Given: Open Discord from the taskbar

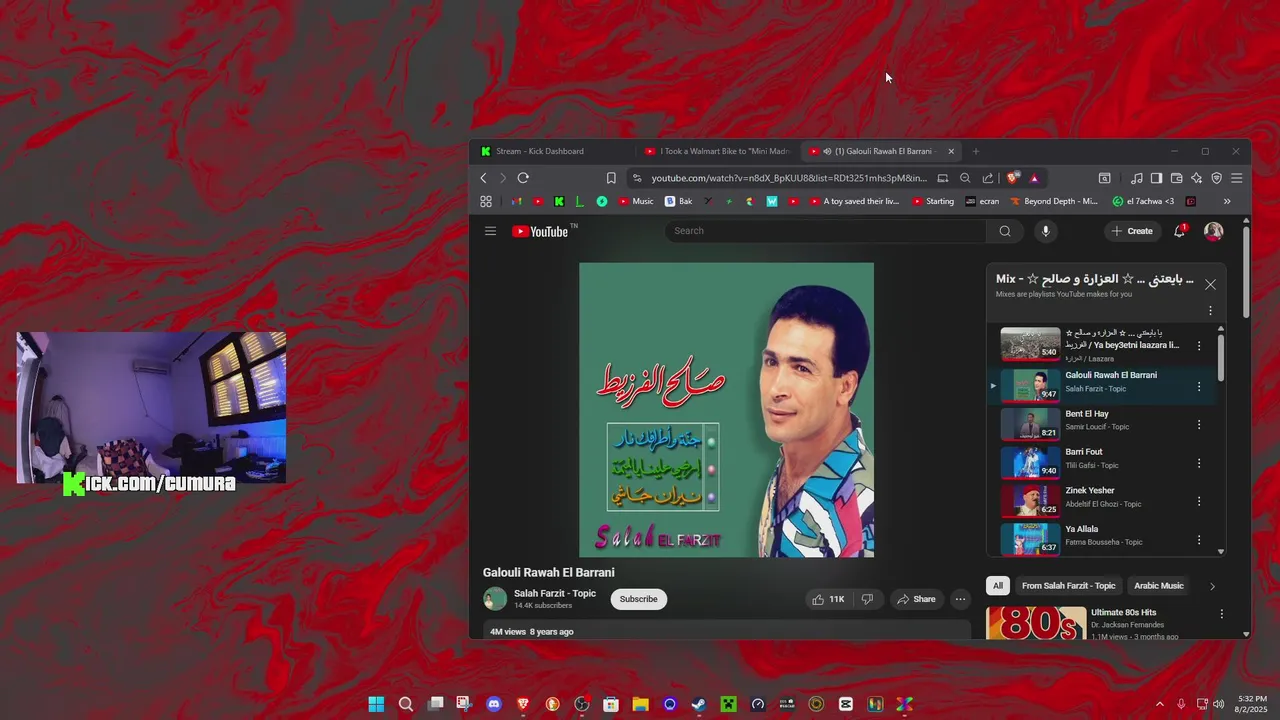Looking at the screenshot, I should pos(493,704).
